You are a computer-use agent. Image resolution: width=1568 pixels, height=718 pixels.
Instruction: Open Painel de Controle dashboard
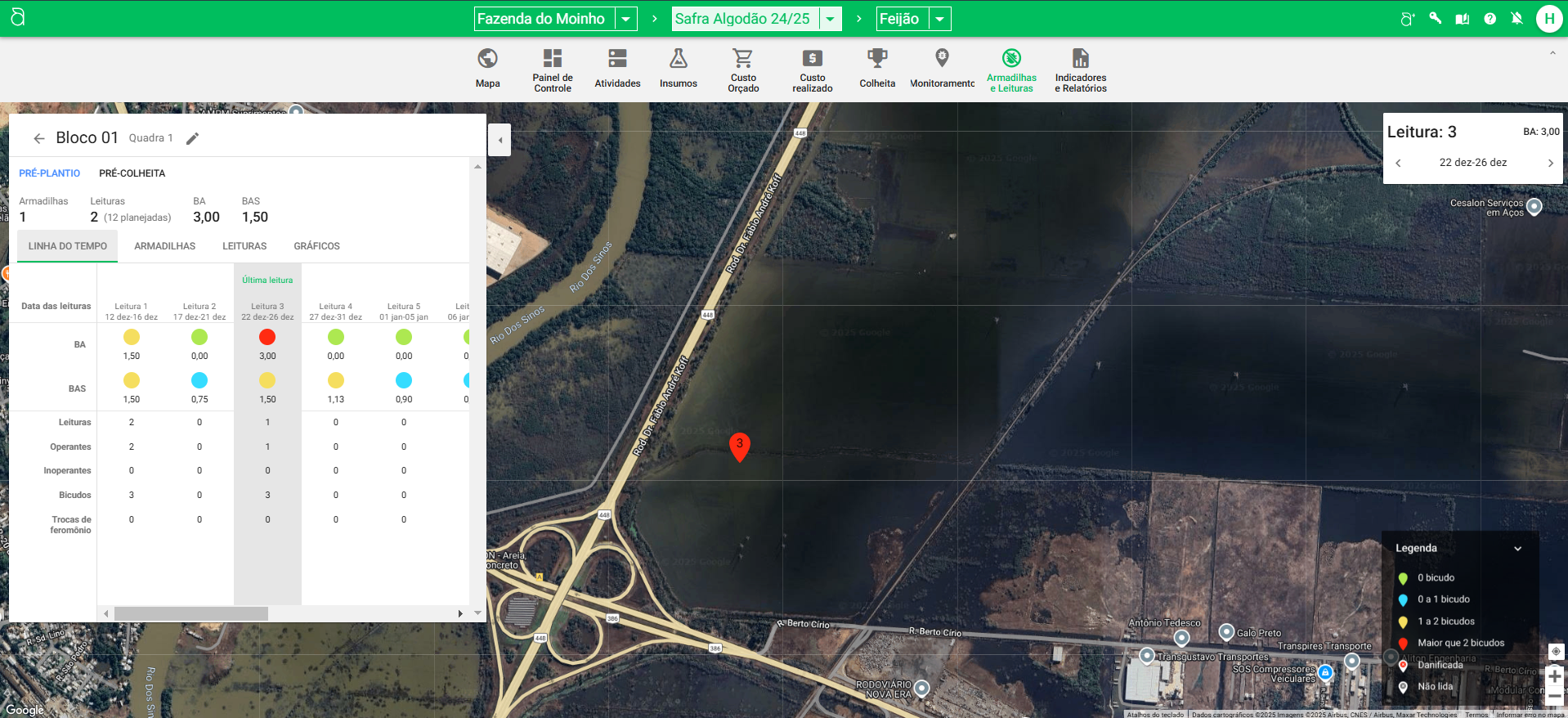click(553, 59)
